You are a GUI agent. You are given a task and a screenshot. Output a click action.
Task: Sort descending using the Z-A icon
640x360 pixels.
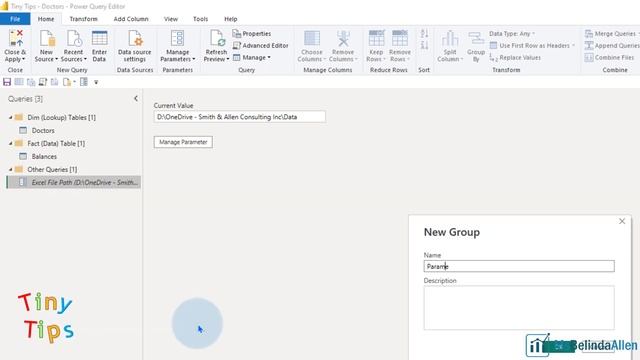[424, 45]
